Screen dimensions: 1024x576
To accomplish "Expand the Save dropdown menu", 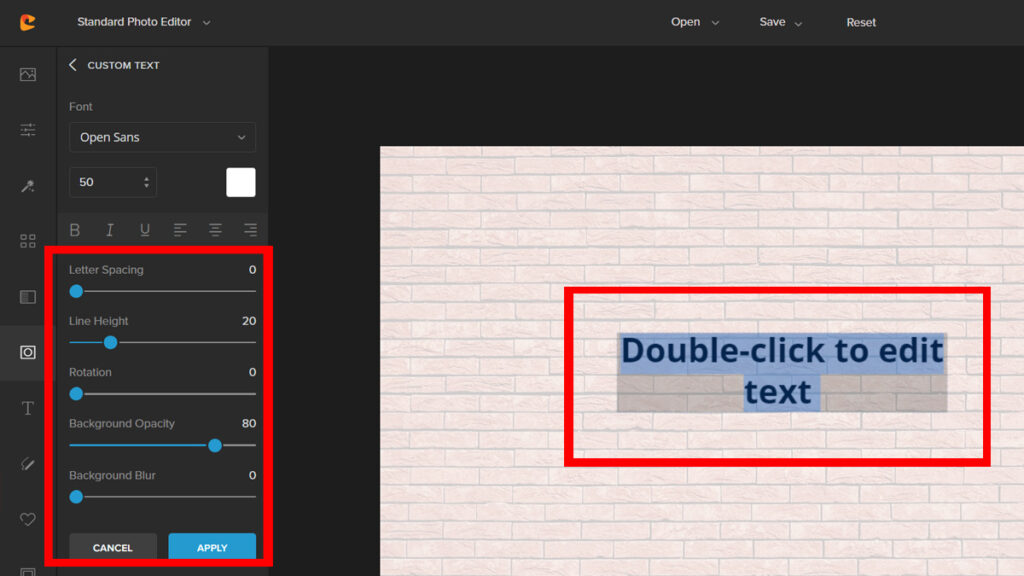I will point(780,22).
